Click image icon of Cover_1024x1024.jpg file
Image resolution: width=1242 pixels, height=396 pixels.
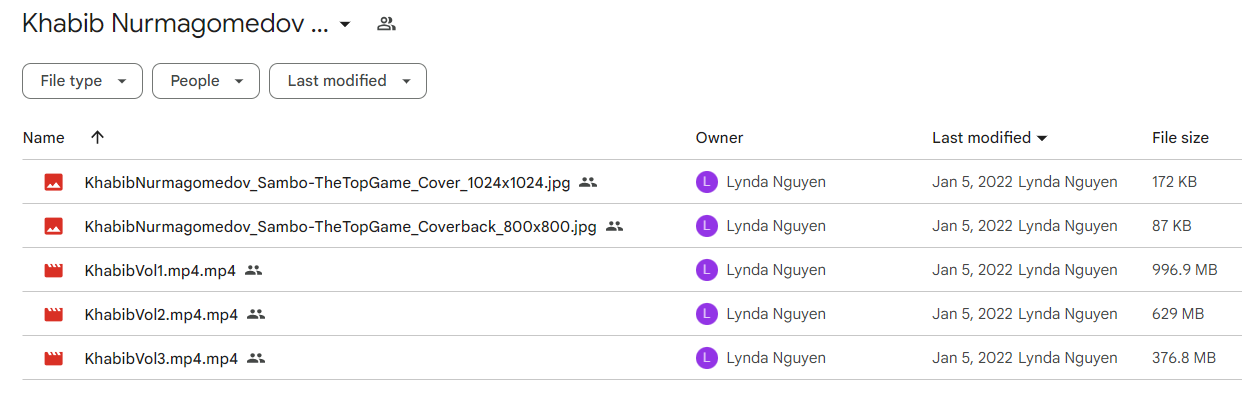[x=54, y=182]
